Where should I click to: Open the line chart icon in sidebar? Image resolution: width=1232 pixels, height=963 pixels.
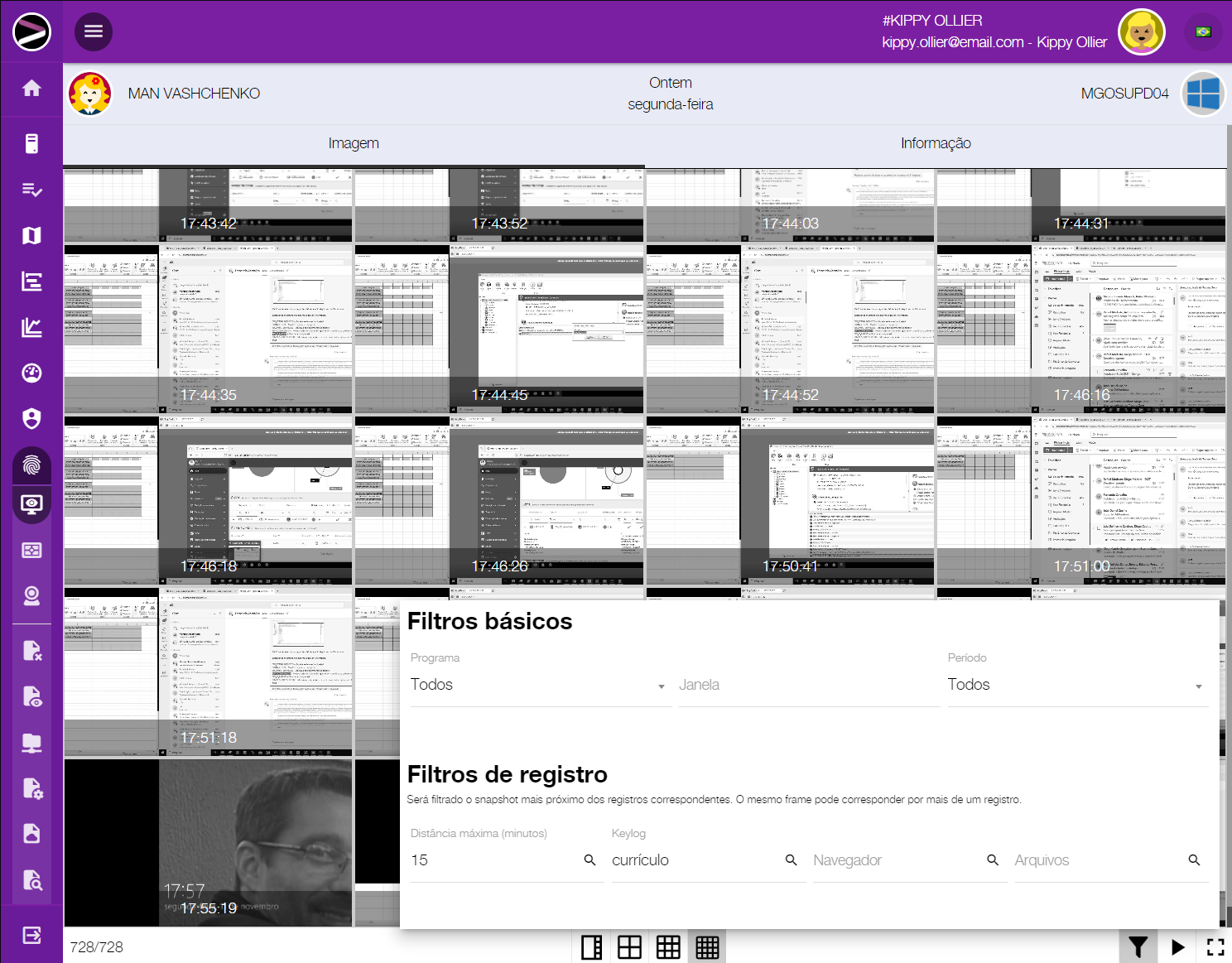(31, 328)
